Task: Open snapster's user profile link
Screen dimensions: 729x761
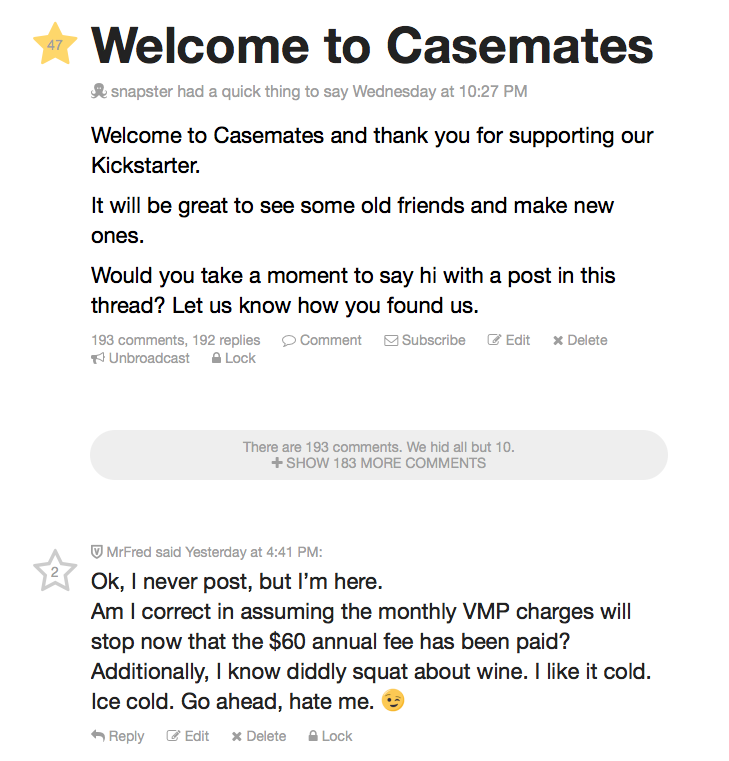Action: click(x=139, y=92)
